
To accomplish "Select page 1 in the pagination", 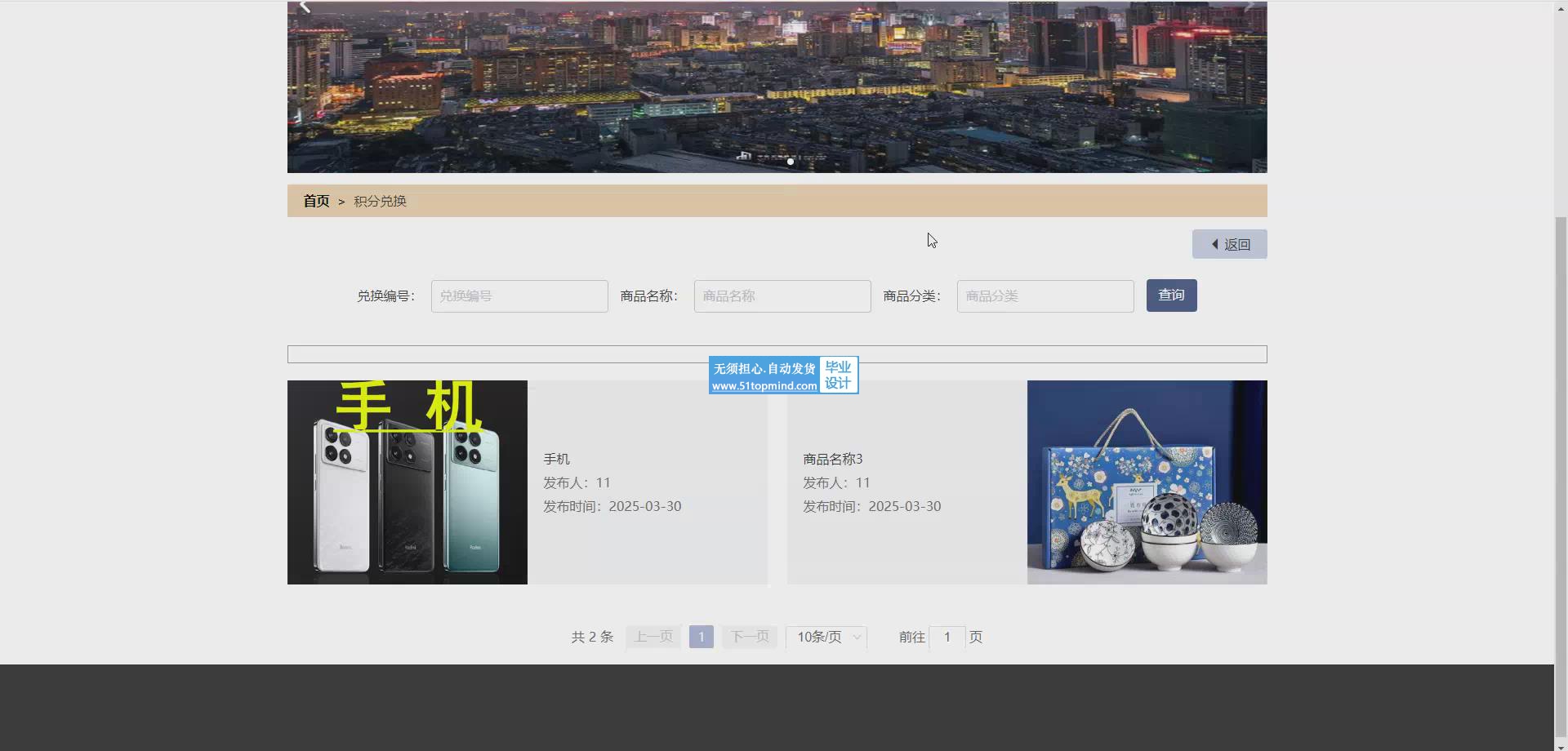I will click(x=701, y=637).
